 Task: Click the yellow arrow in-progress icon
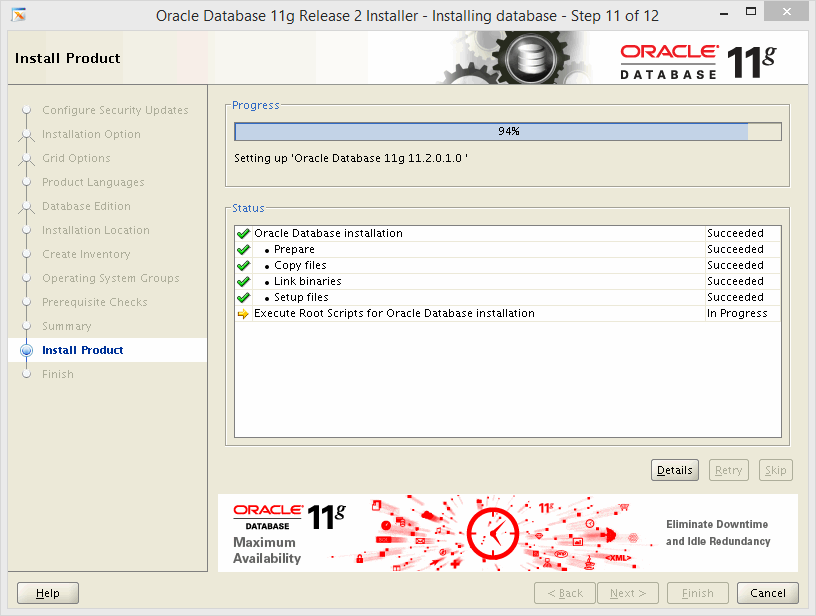tap(243, 314)
